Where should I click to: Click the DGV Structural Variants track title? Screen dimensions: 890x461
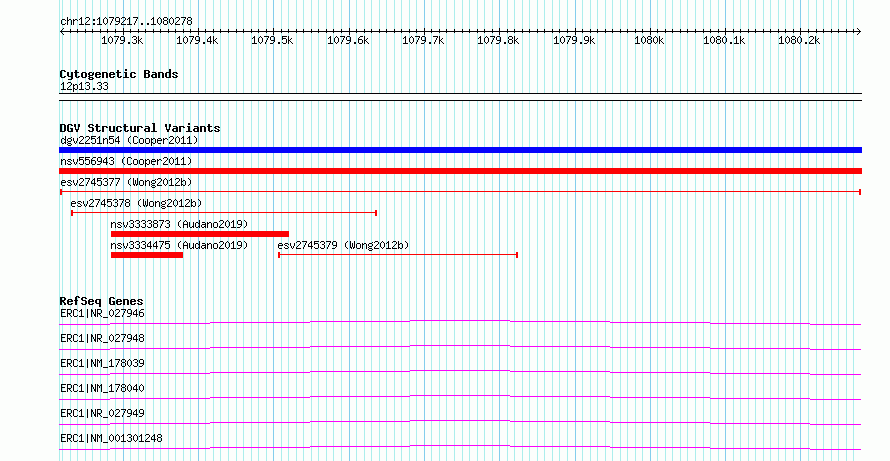140,128
